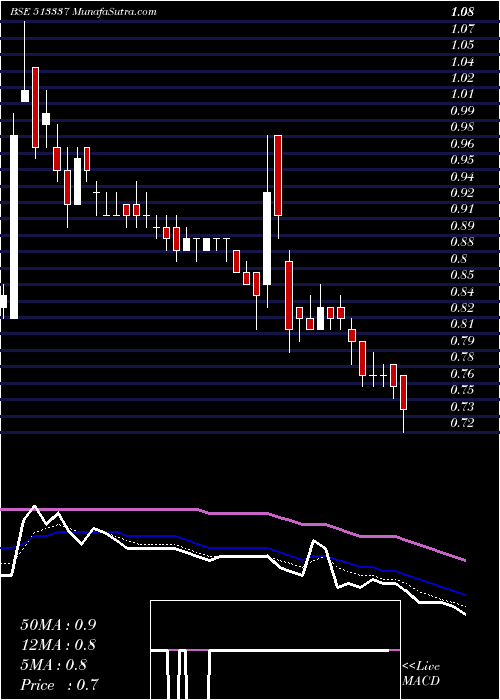The image size is (500, 700).
Task: Select the 0.99 price level label
Action: (462, 110)
